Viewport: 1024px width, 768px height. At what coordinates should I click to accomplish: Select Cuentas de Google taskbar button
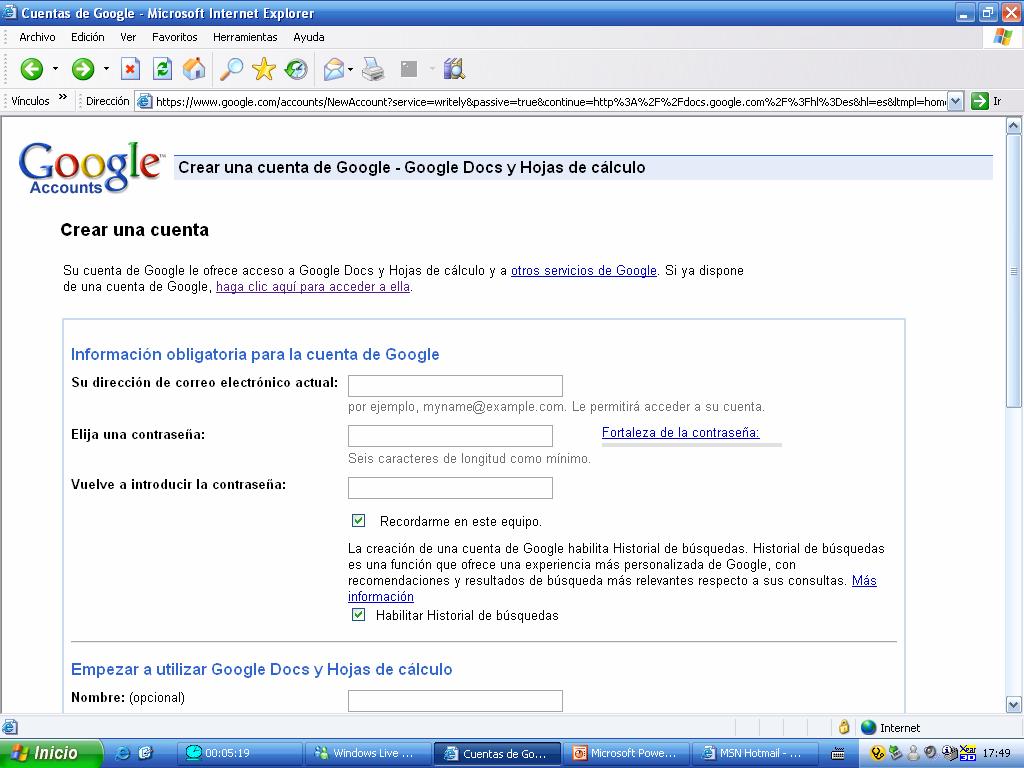click(x=498, y=753)
